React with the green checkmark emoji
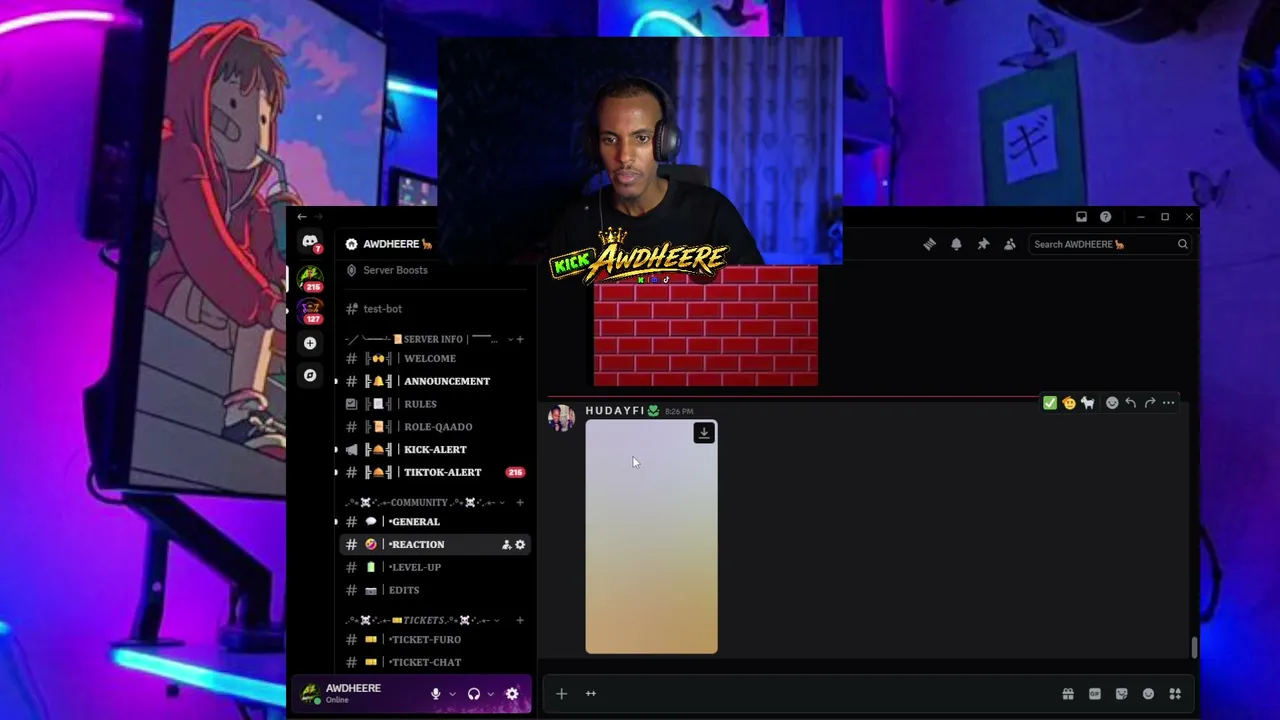The width and height of the screenshot is (1280, 720). pos(1050,403)
